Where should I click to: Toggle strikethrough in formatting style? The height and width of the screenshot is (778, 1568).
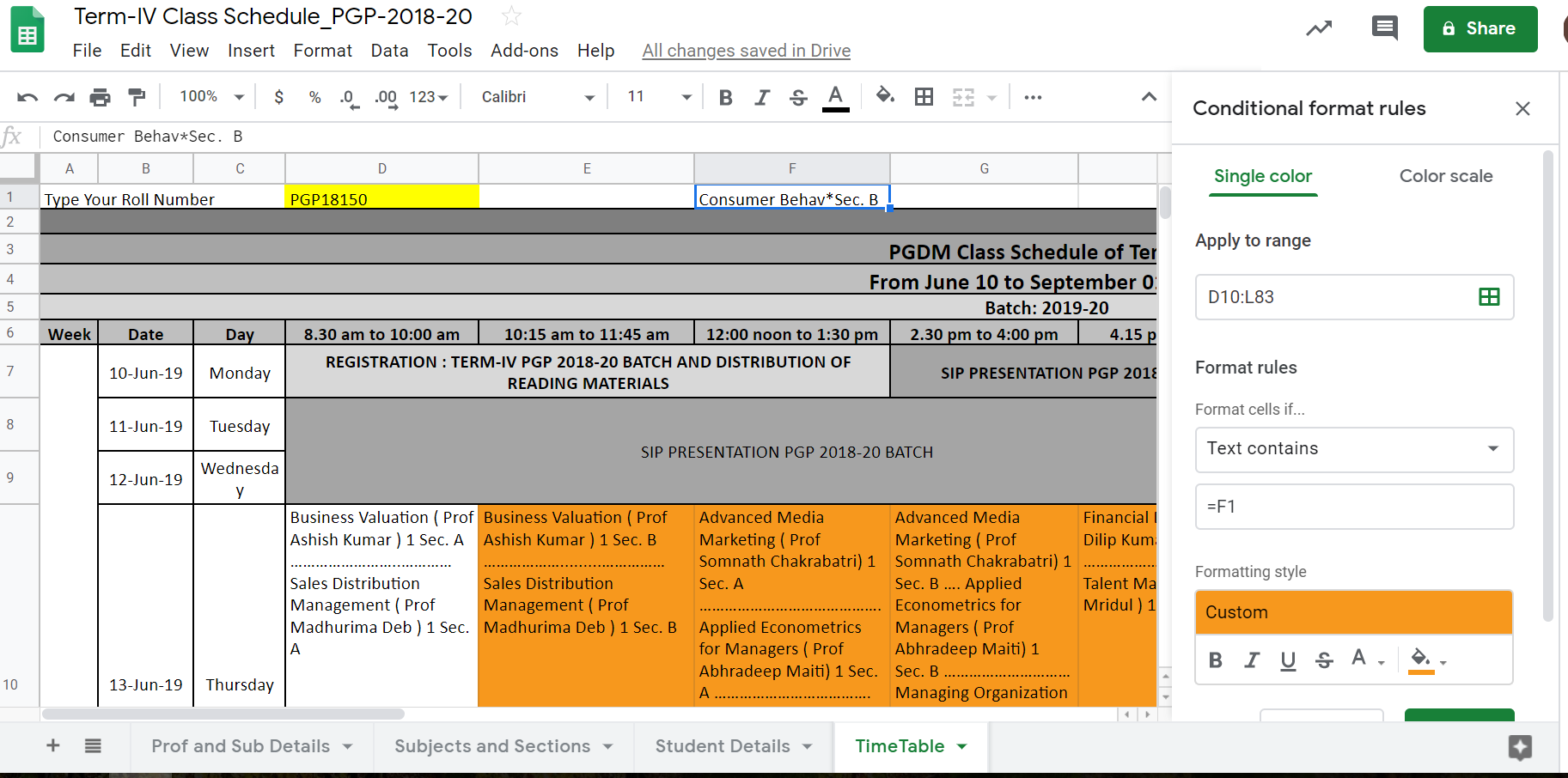click(x=1324, y=660)
